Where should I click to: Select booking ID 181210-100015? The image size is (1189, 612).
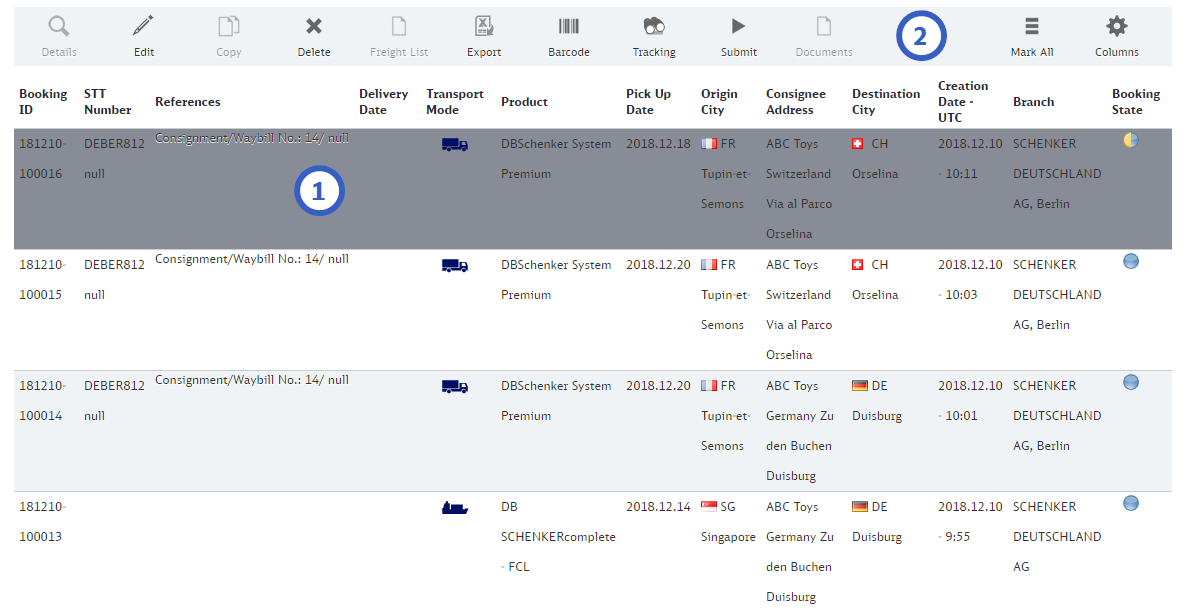coord(42,280)
